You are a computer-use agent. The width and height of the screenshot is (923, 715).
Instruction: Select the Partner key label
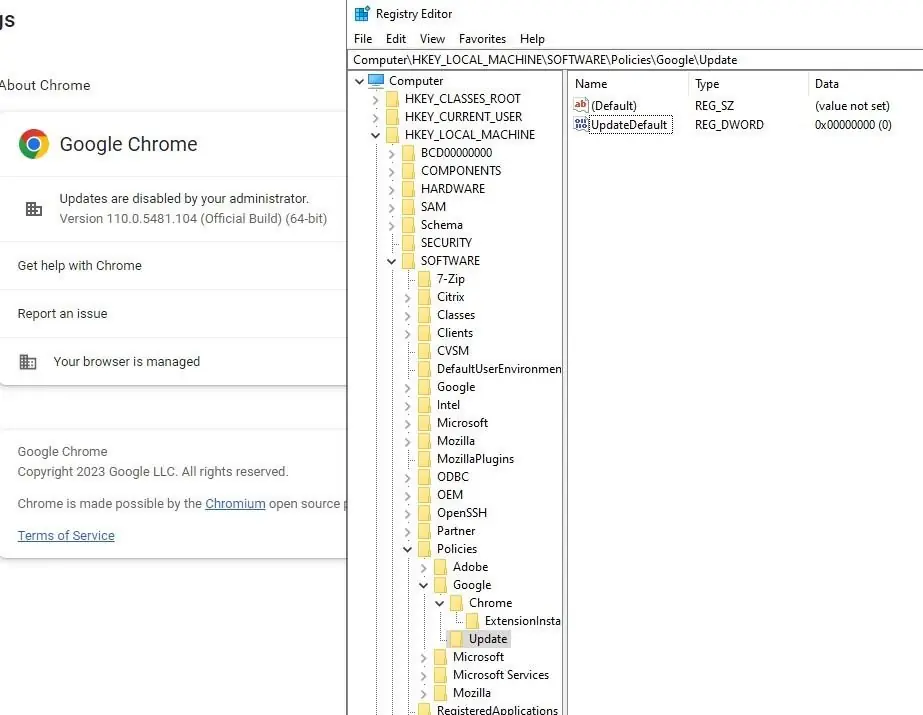[x=456, y=531]
